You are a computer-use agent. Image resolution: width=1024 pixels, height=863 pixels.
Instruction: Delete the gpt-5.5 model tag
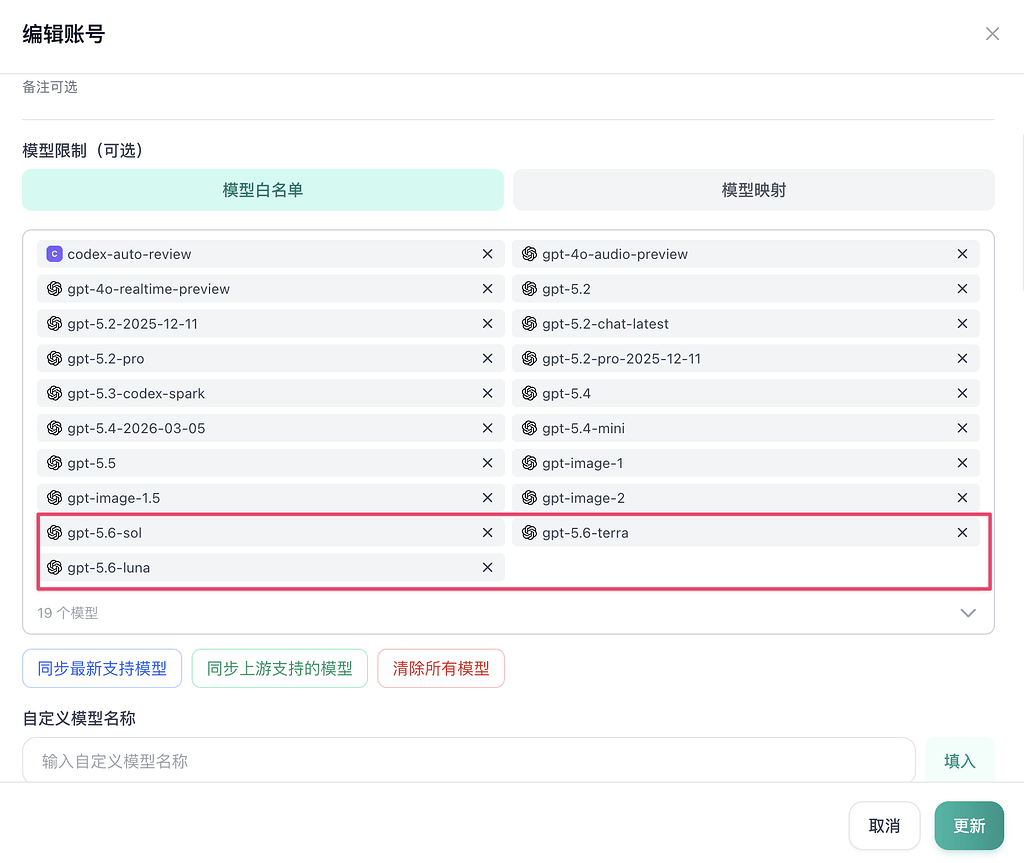point(487,463)
